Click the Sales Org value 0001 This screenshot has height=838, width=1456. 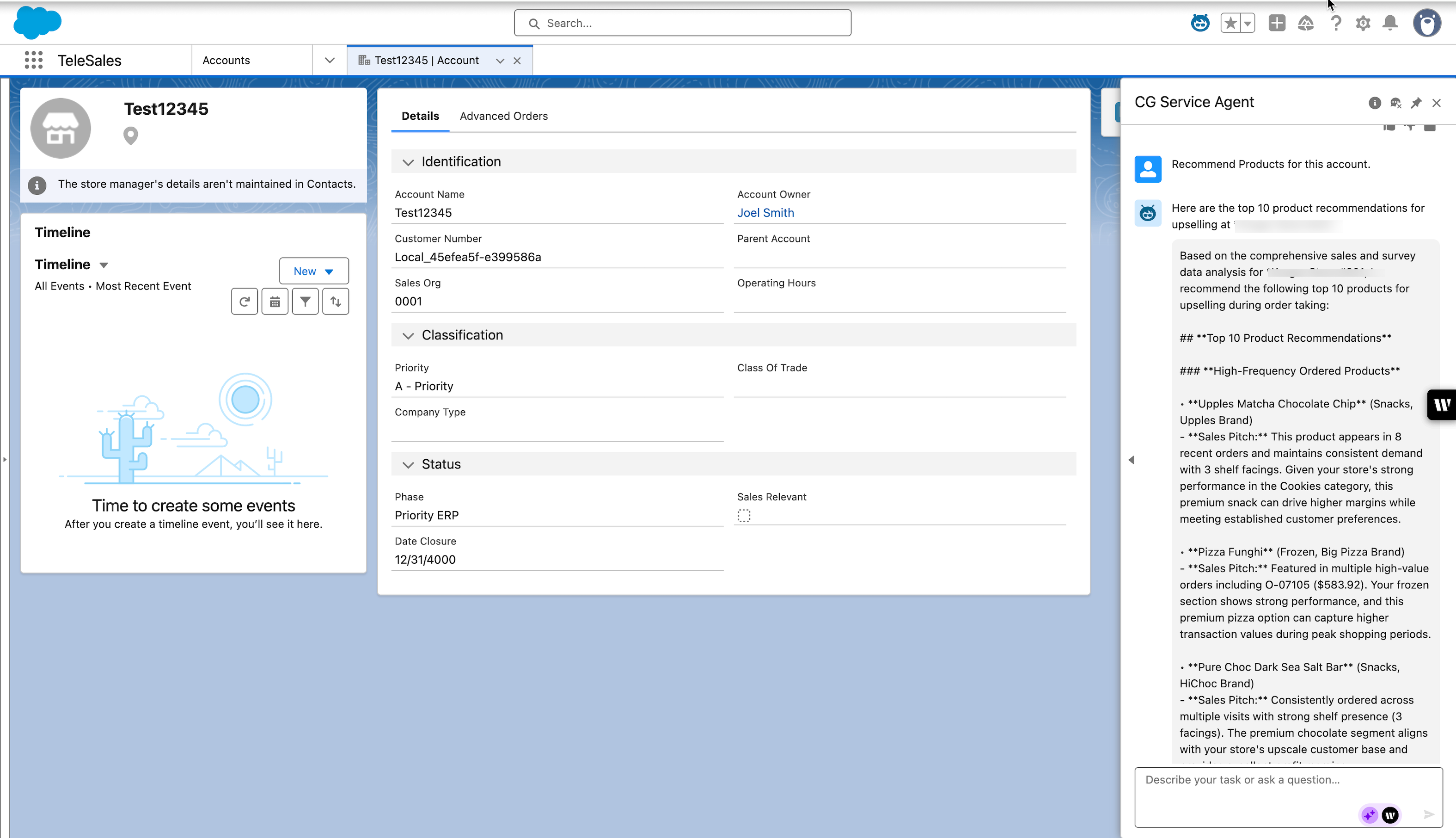(x=409, y=301)
